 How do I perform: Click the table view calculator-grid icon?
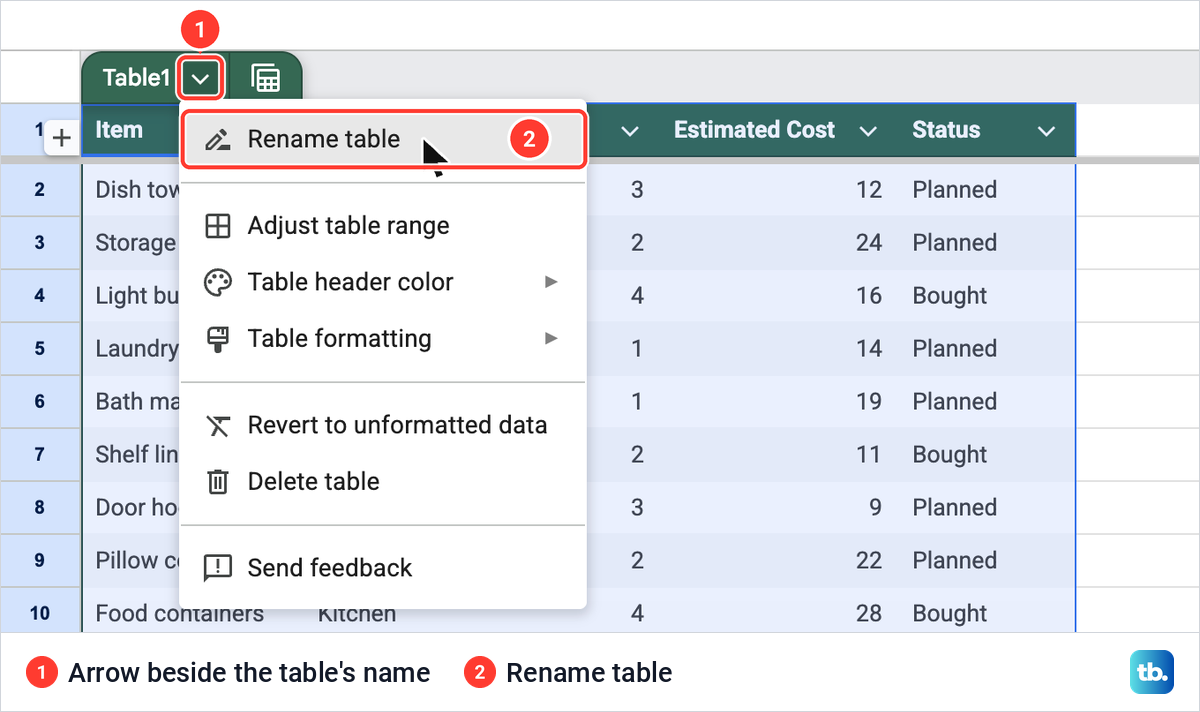point(265,78)
